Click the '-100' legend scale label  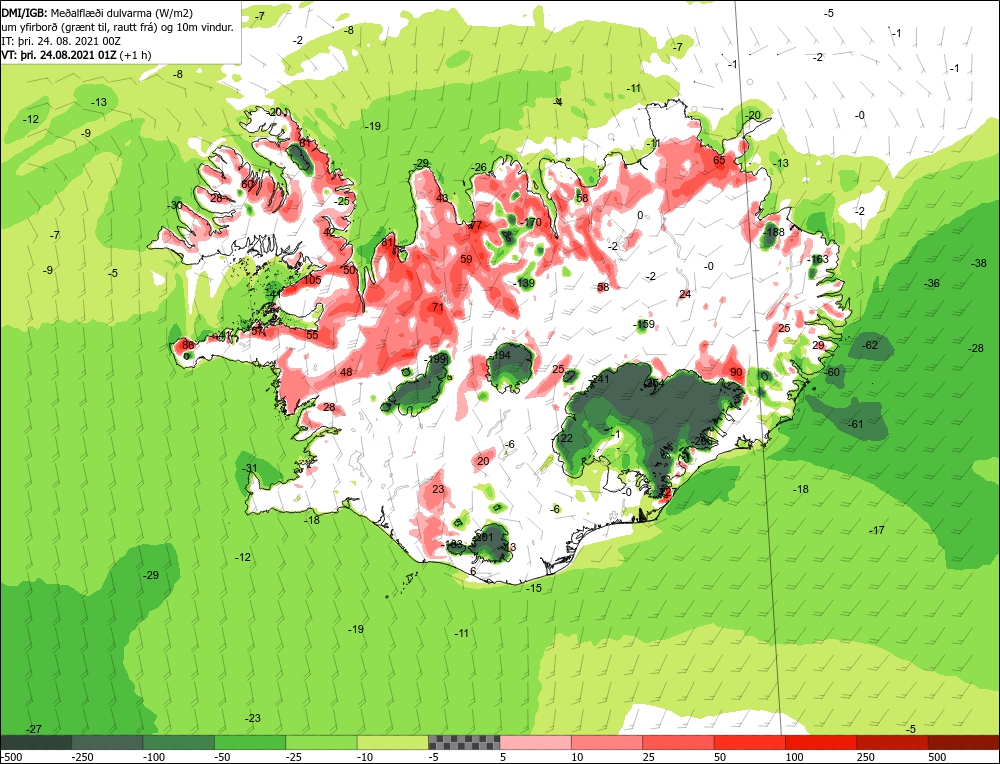(154, 757)
